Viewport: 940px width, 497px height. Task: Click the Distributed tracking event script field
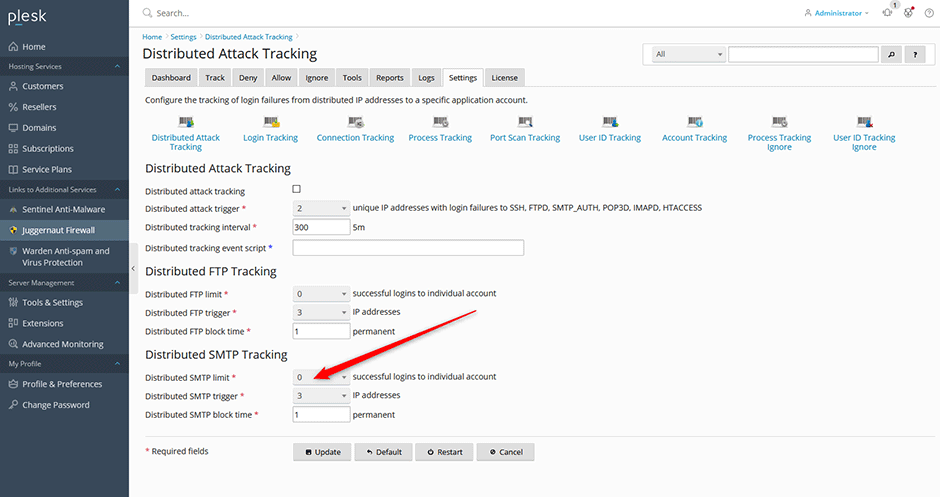[408, 247]
